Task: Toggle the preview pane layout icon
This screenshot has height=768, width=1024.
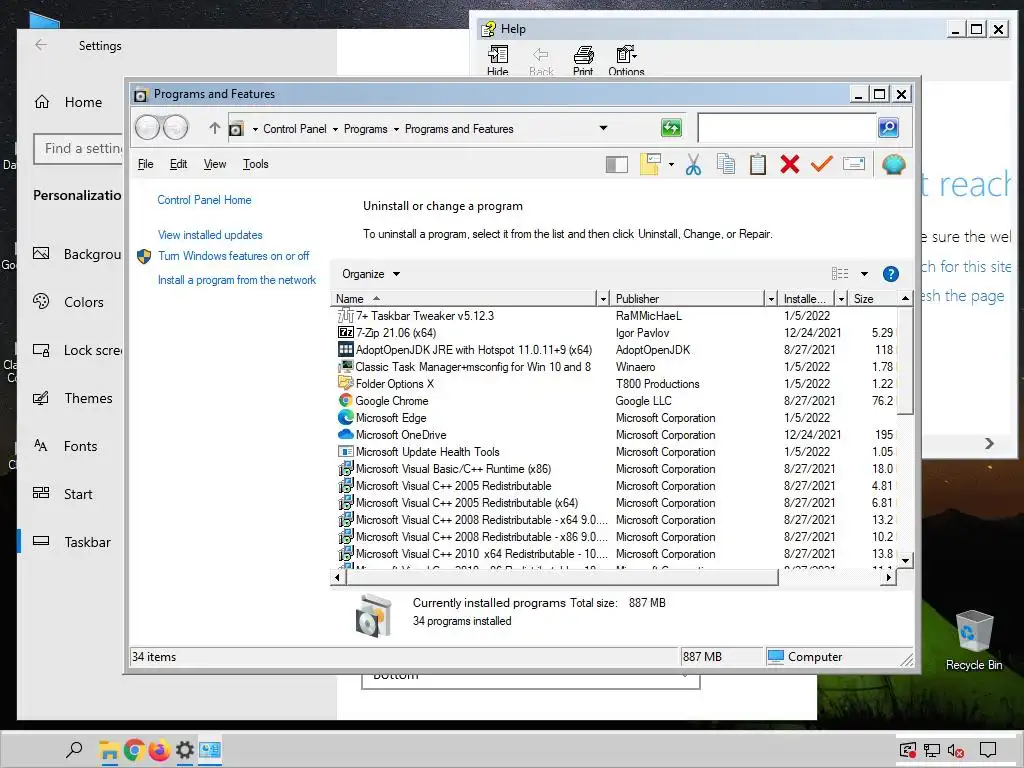Action: point(616,165)
